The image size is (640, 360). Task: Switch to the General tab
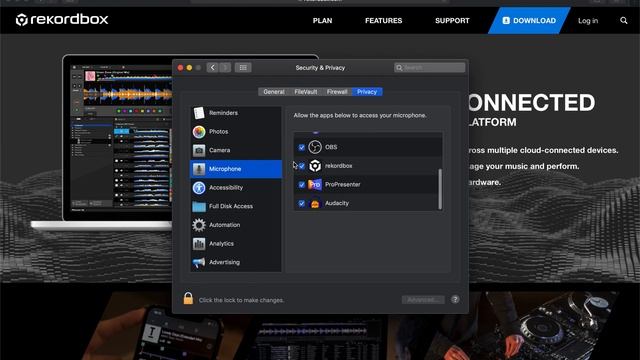tap(273, 92)
